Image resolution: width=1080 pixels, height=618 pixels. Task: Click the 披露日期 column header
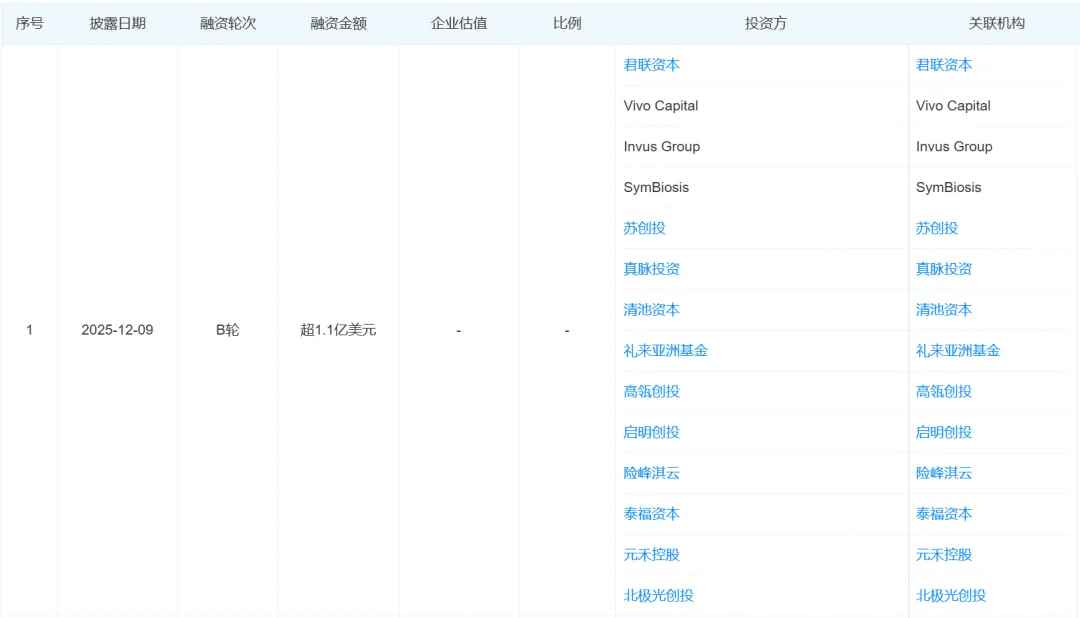coord(118,23)
